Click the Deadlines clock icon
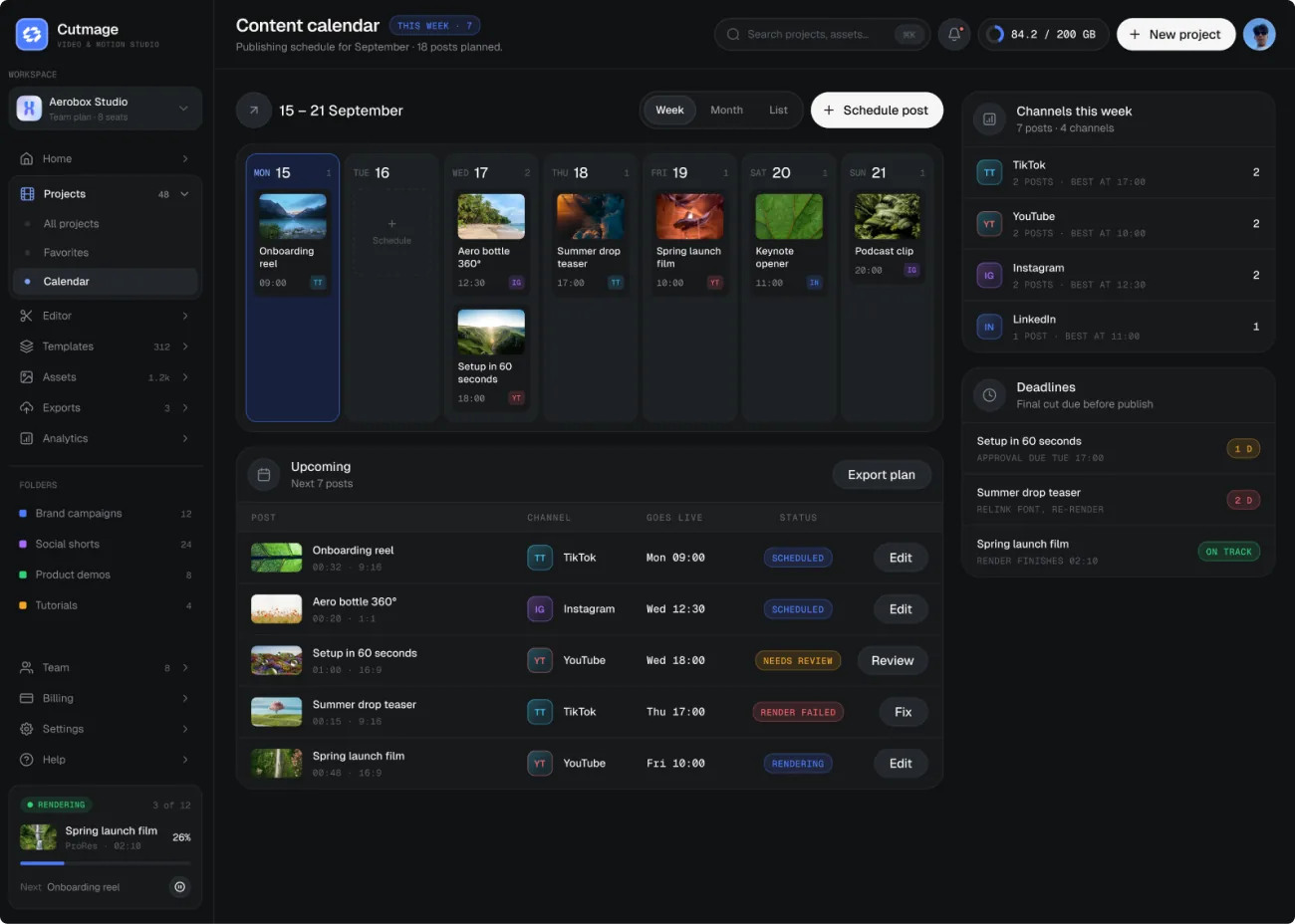Image resolution: width=1295 pixels, height=924 pixels. [989, 395]
